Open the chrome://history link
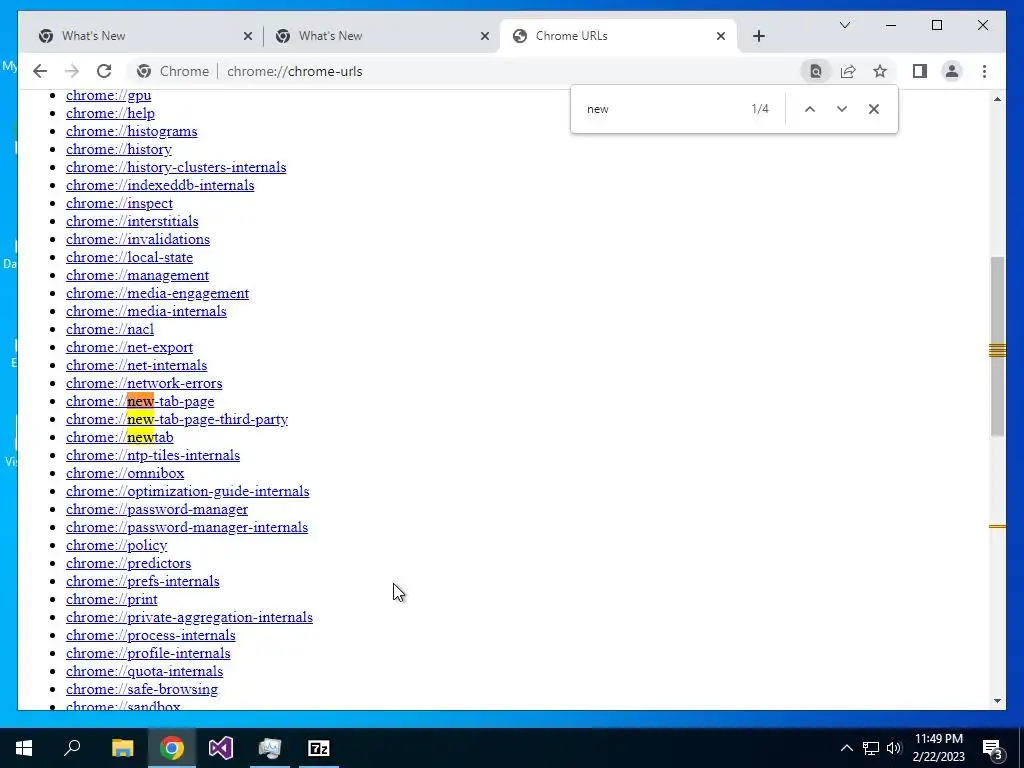 [x=119, y=149]
